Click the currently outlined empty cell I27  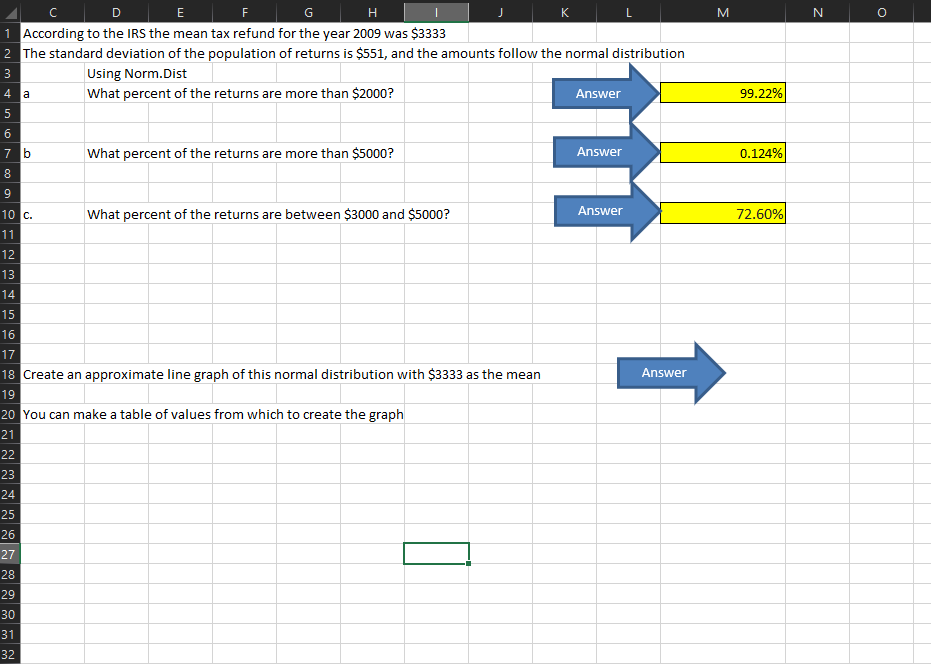pos(436,553)
